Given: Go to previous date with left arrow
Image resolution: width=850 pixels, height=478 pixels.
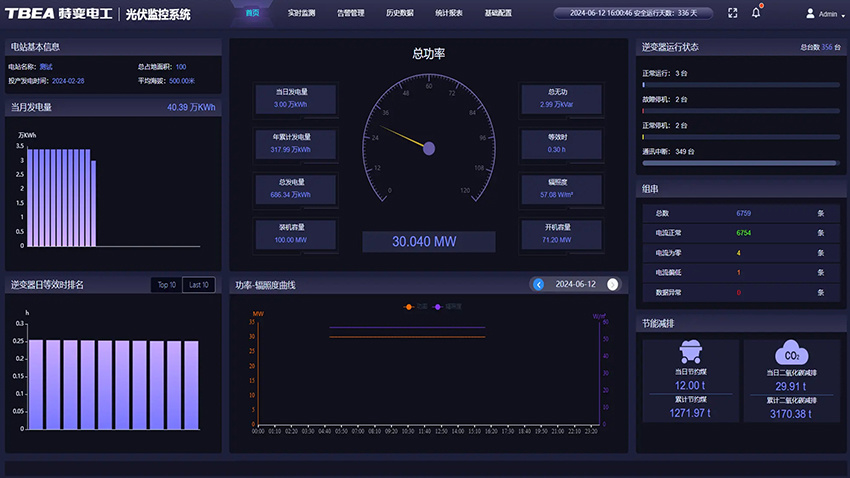Looking at the screenshot, I should [x=538, y=284].
